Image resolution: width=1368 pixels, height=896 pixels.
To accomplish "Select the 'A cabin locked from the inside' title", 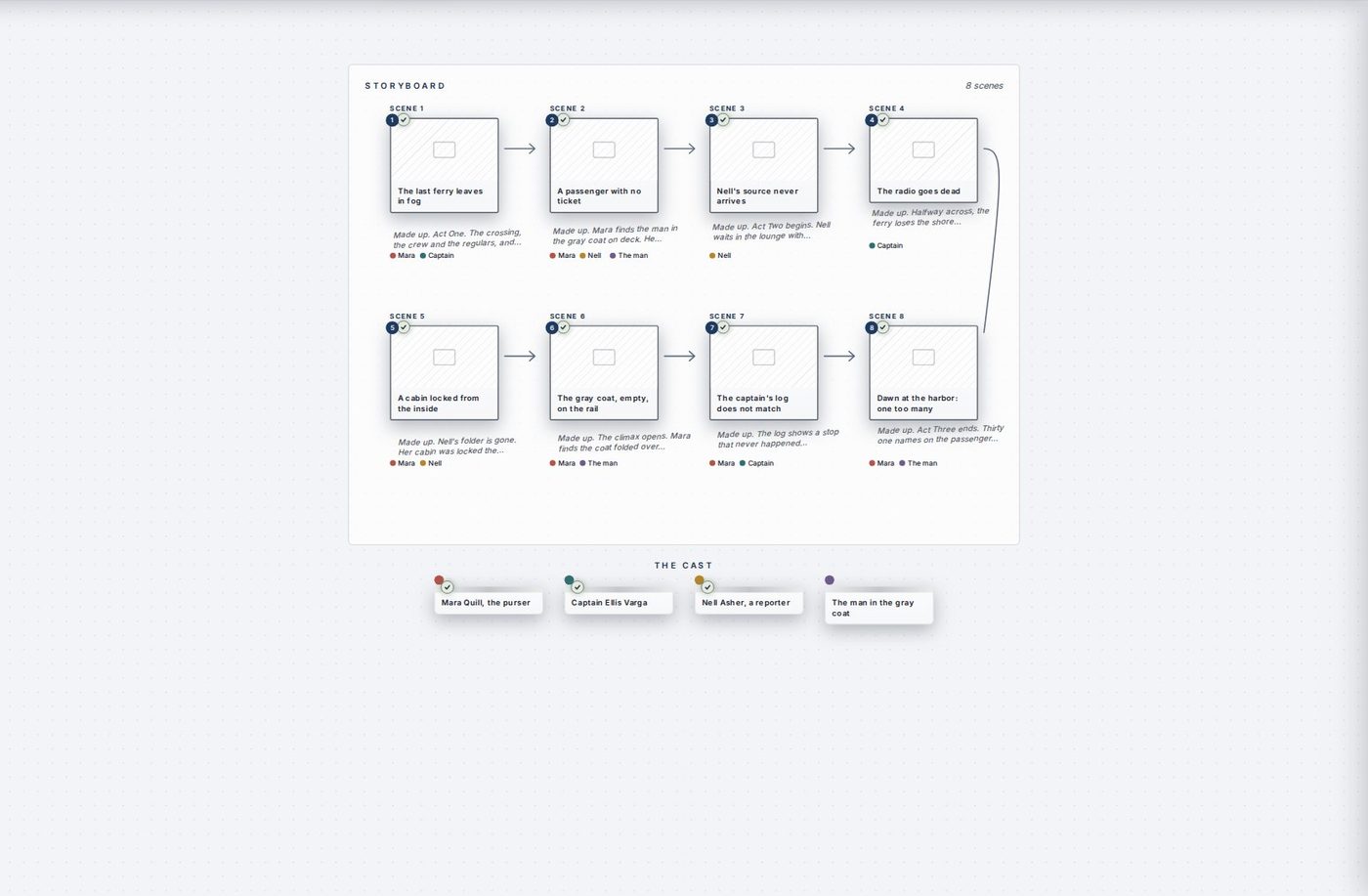I will coord(438,404).
